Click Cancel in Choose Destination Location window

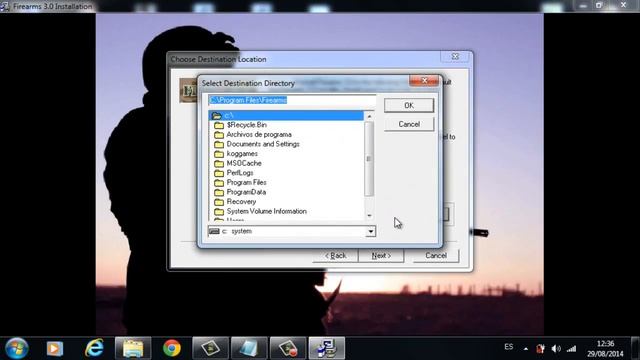click(x=436, y=256)
